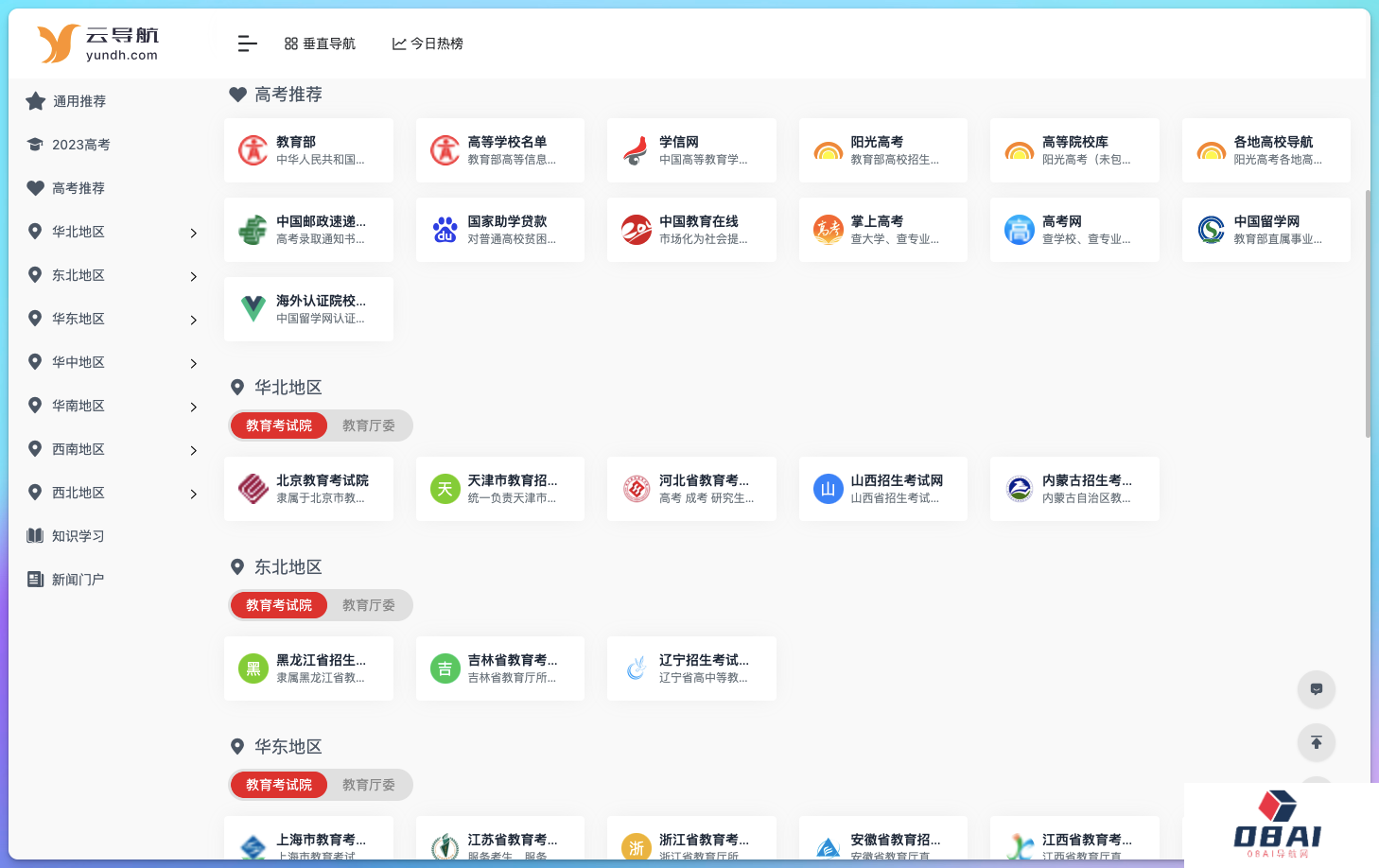Click the 中国教育在线 logo icon
Viewport: 1379px width, 868px height.
(x=636, y=230)
